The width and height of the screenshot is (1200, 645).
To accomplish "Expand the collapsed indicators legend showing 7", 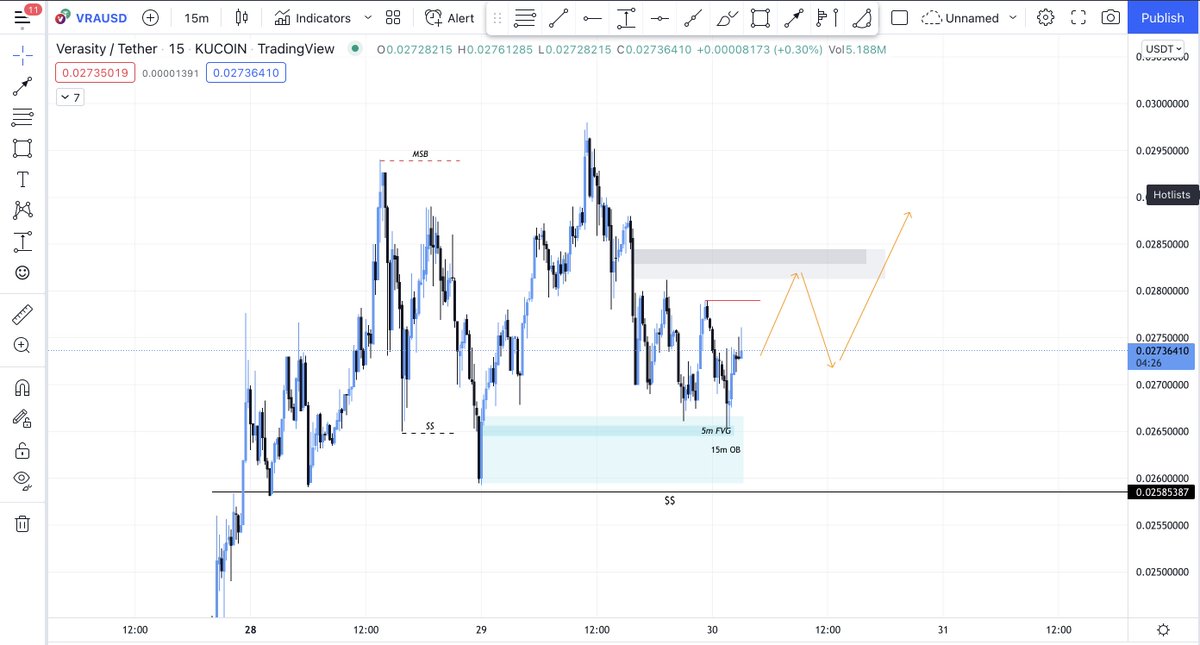I will coord(70,97).
